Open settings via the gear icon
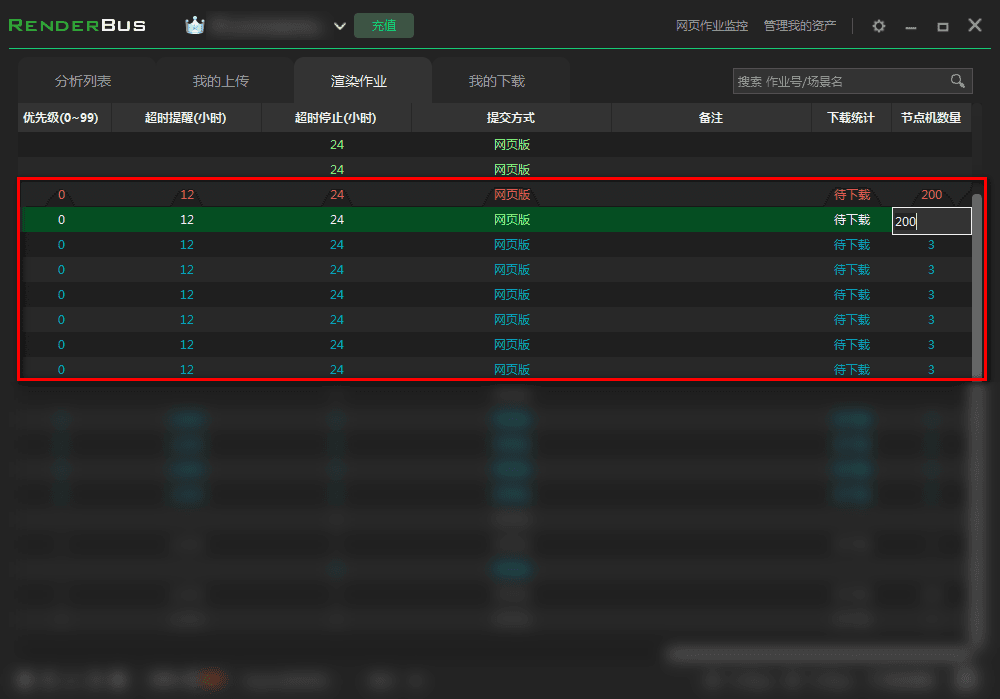This screenshot has width=1000, height=699. tap(879, 26)
